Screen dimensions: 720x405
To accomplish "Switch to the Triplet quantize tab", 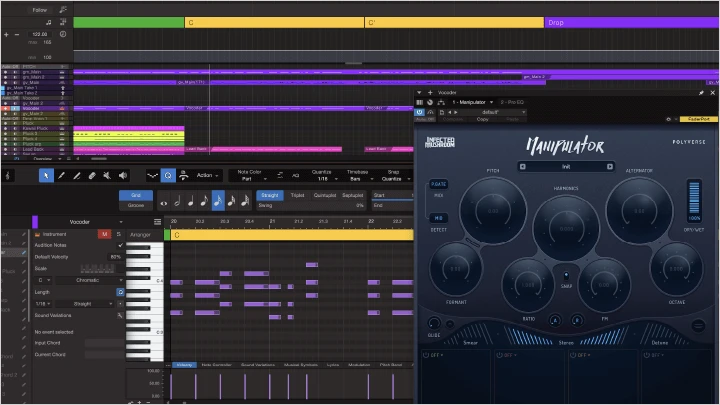I will (x=297, y=195).
